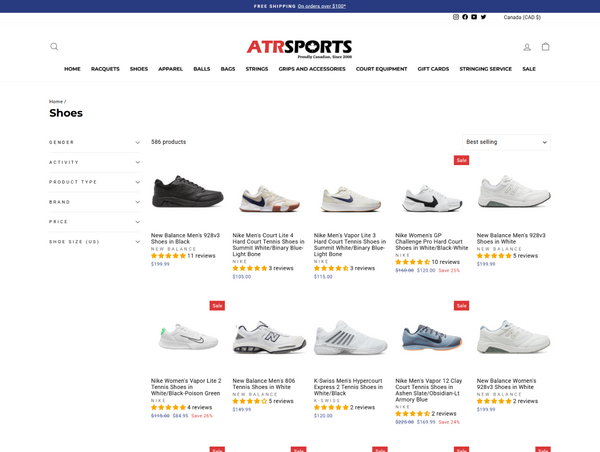Open Nike Women's Vapor Lite 2 product title
Screen dimensions: 600x452
coord(186,387)
